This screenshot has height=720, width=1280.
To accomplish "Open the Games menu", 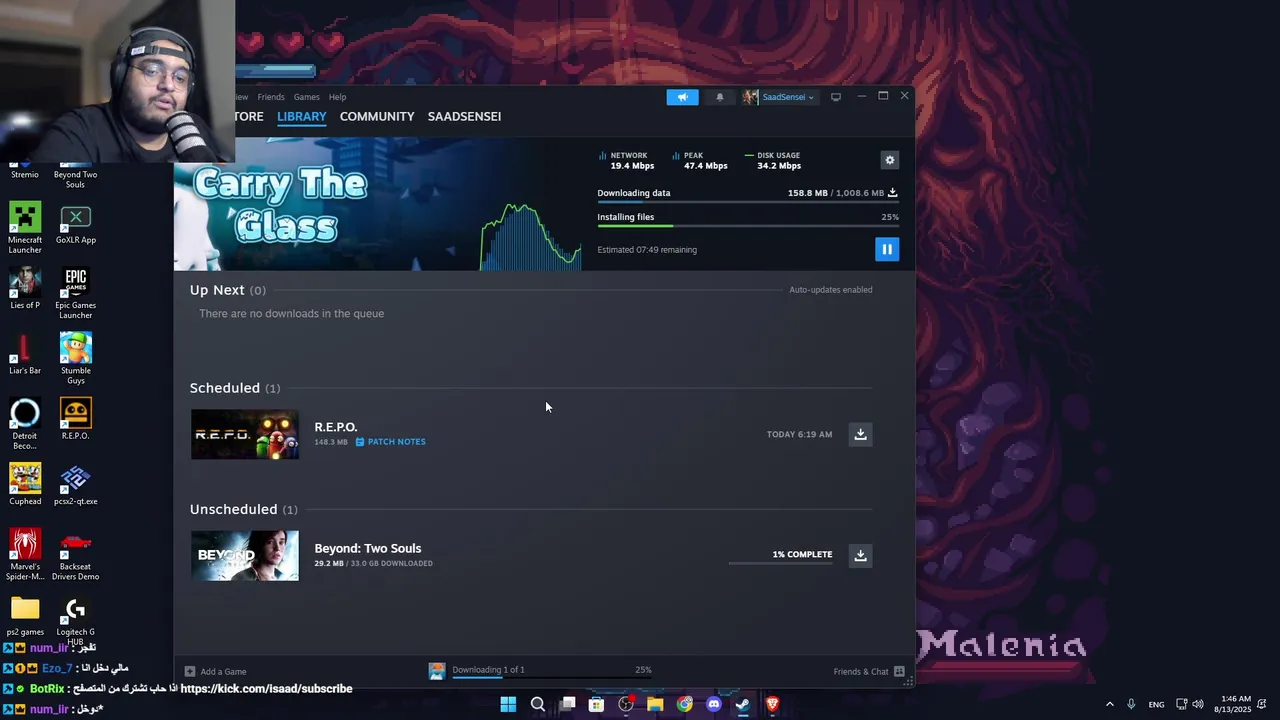I will 306,97.
